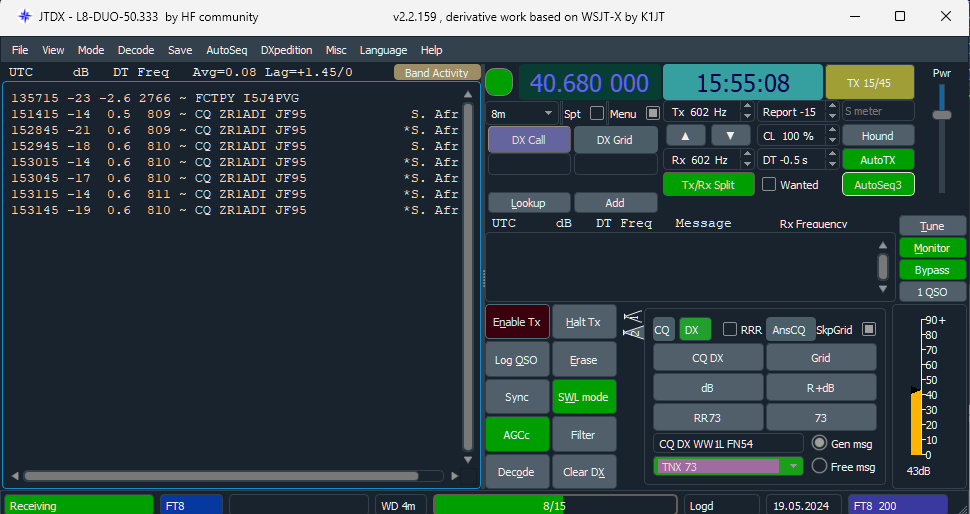This screenshot has width=970, height=514.
Task: Click the Rx Frequency pane scrollbar
Action: pyautogui.click(x=883, y=267)
